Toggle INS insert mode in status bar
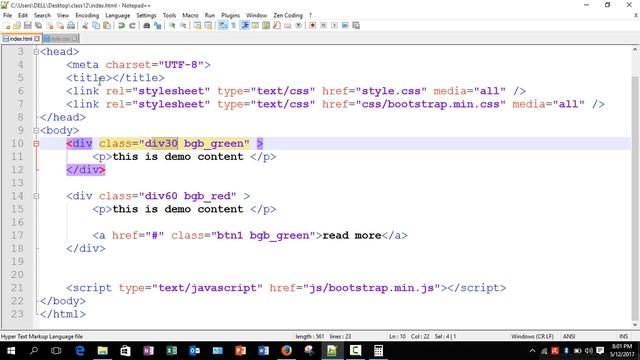 click(623, 336)
